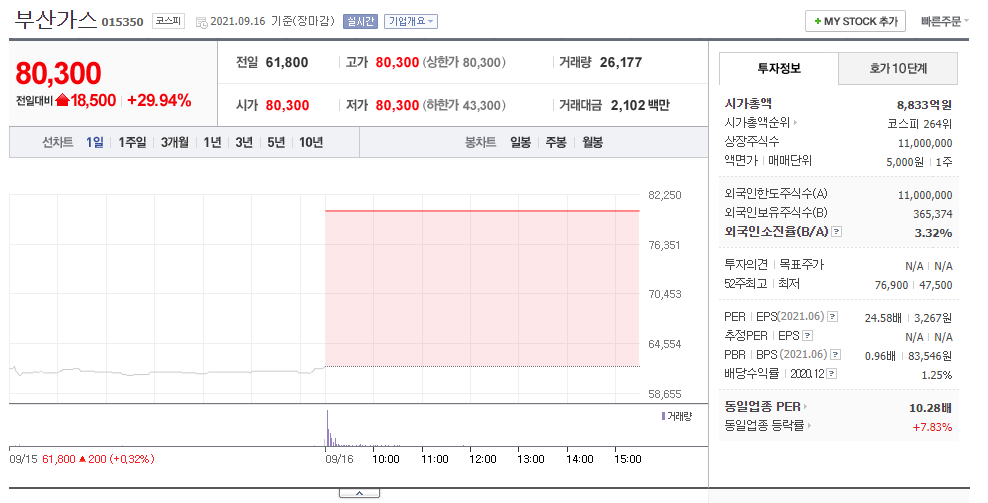The width and height of the screenshot is (988, 503).
Task: Open help icon beside 배당수익률 2020.12
Action: (x=832, y=374)
